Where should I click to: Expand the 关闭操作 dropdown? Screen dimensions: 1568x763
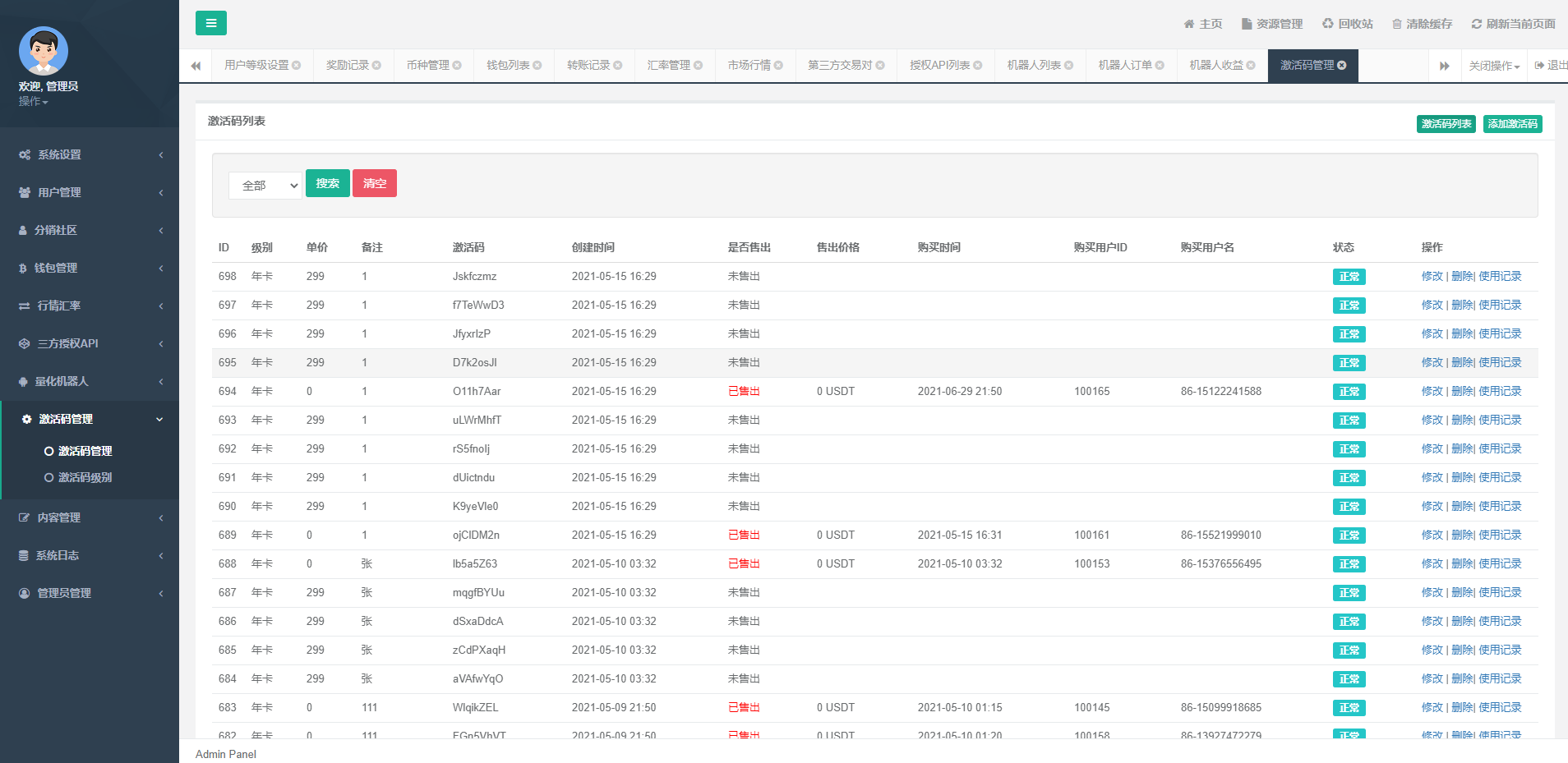(x=1494, y=66)
